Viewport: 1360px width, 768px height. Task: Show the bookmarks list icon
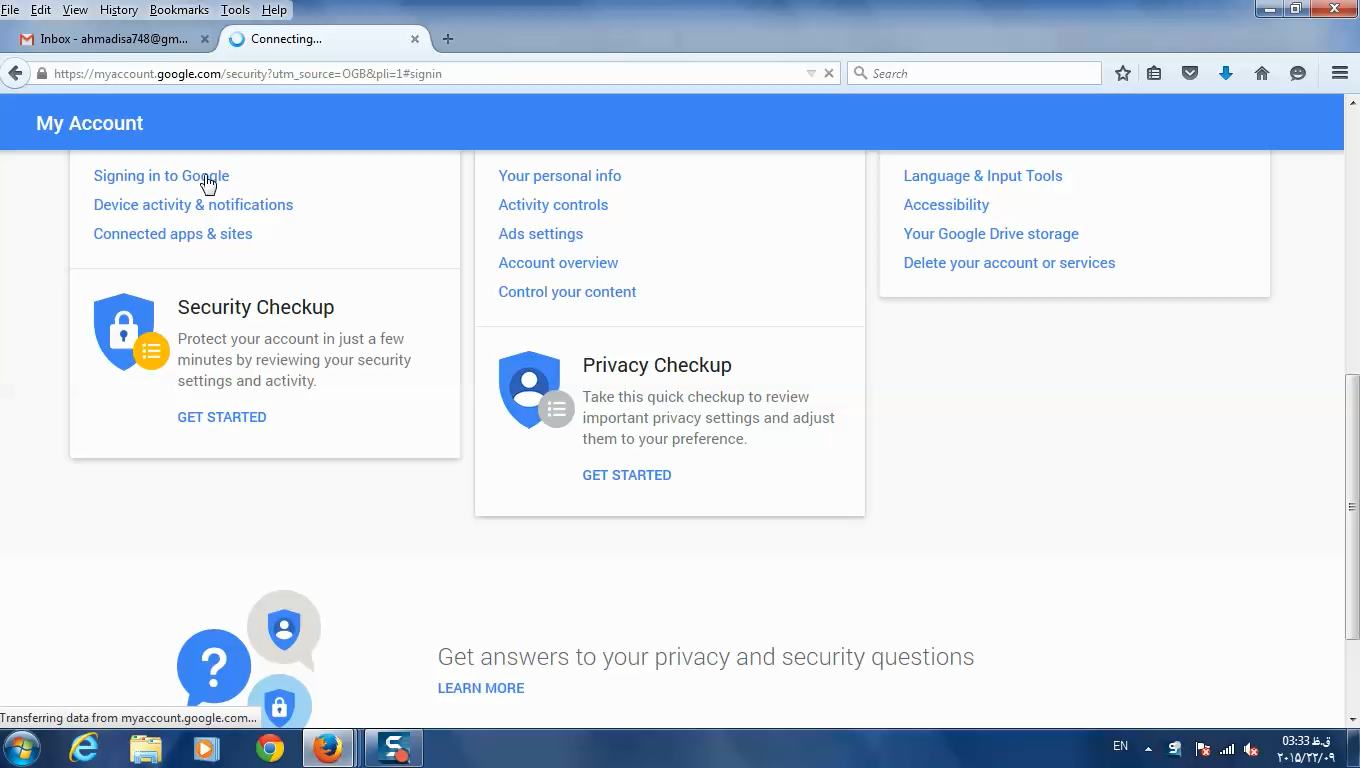tap(1154, 73)
